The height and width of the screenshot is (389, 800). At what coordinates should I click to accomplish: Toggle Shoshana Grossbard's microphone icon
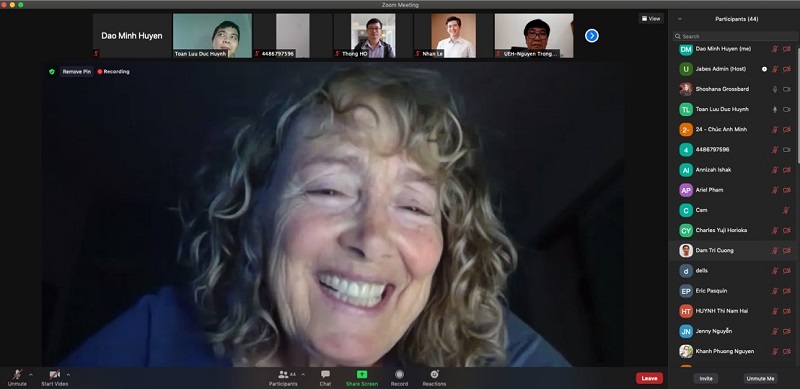(x=774, y=89)
